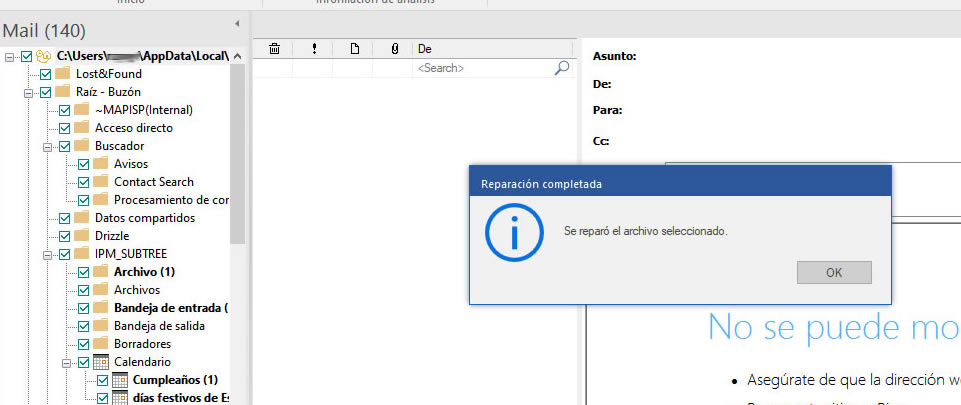Image resolution: width=961 pixels, height=405 pixels.
Task: Sort by the item type document column icon
Action: (x=354, y=48)
